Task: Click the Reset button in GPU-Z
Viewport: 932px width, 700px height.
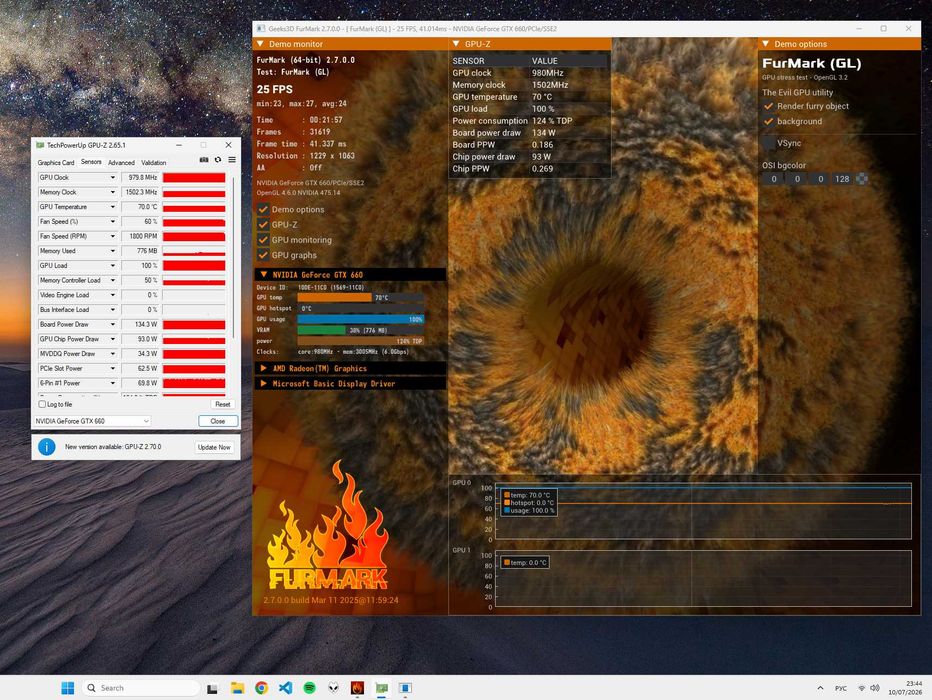Action: pyautogui.click(x=222, y=404)
